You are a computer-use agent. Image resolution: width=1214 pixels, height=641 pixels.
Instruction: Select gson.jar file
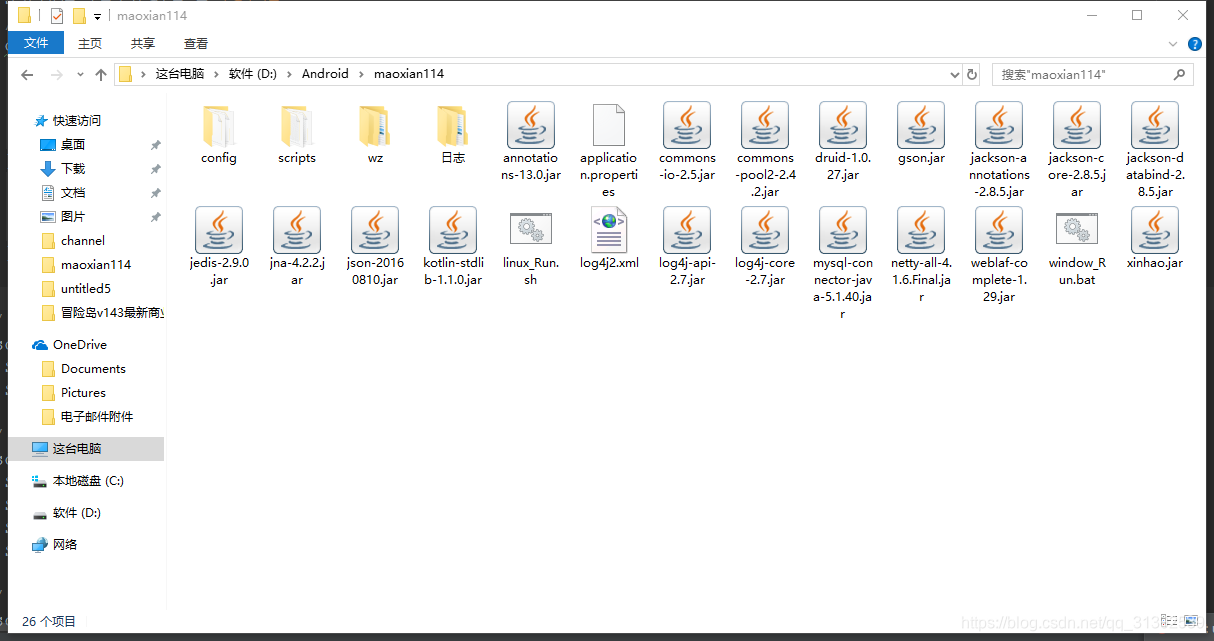coord(921,134)
